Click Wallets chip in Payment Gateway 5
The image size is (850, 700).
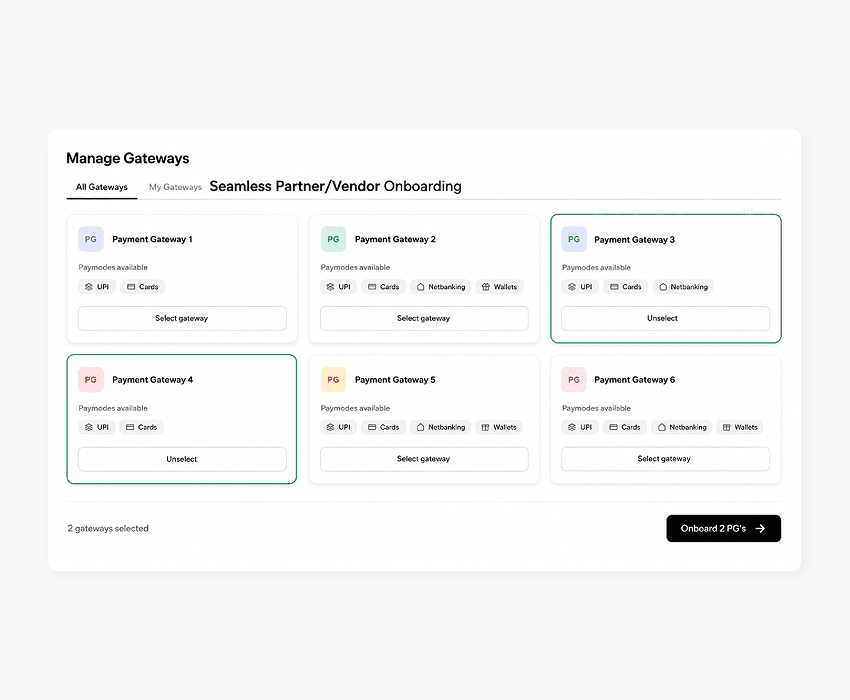click(499, 427)
